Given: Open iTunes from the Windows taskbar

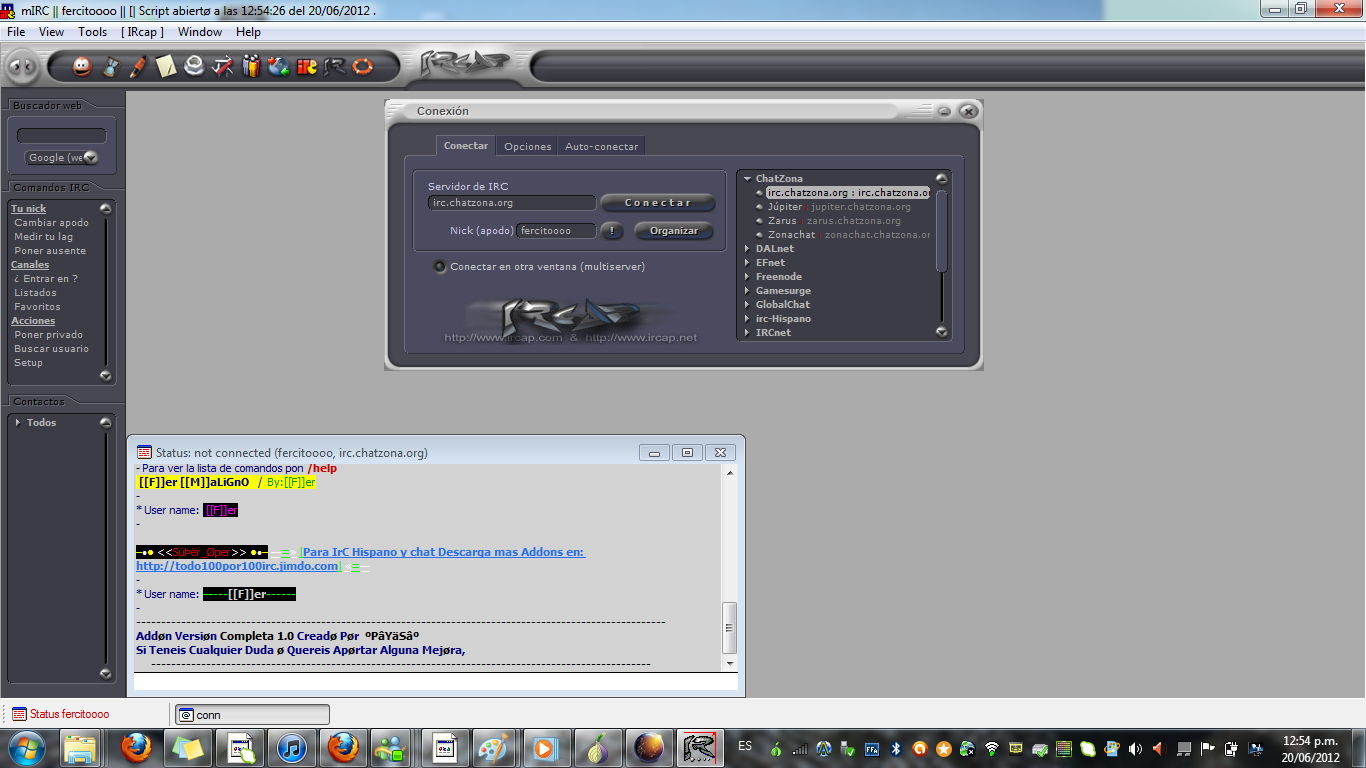Looking at the screenshot, I should click(x=291, y=747).
